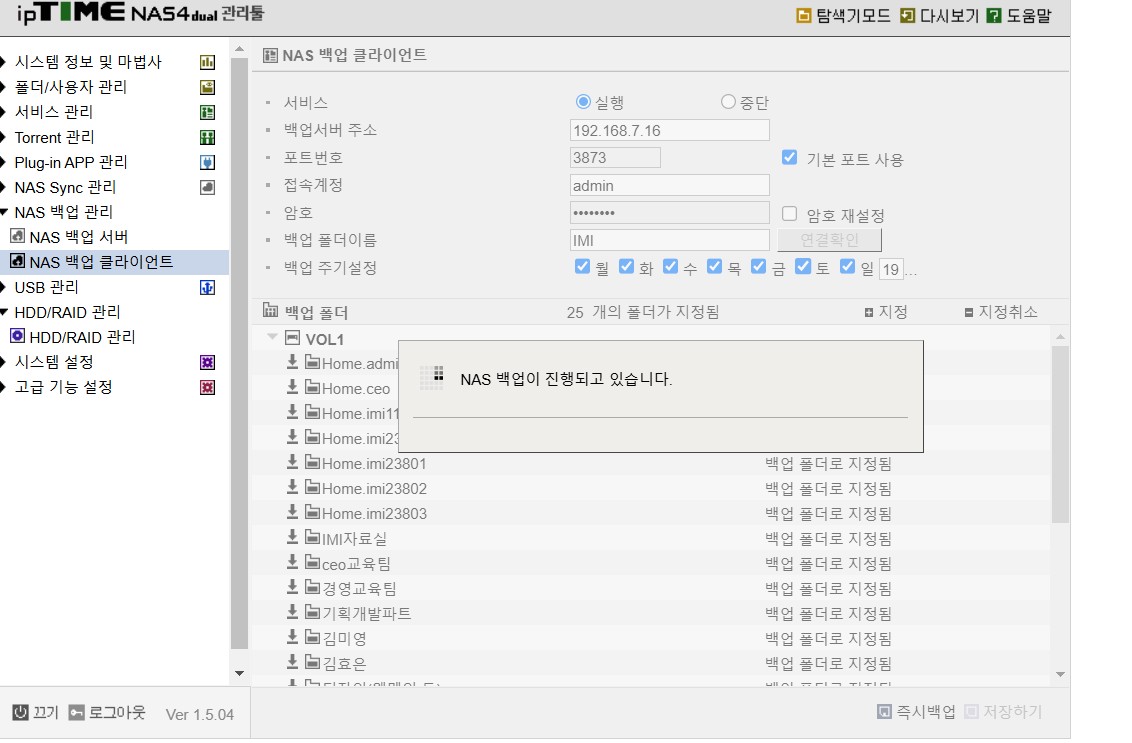Viewport: 1132px width, 743px height.
Task: Click the NAS Sync 관리 icon
Action: (207, 188)
